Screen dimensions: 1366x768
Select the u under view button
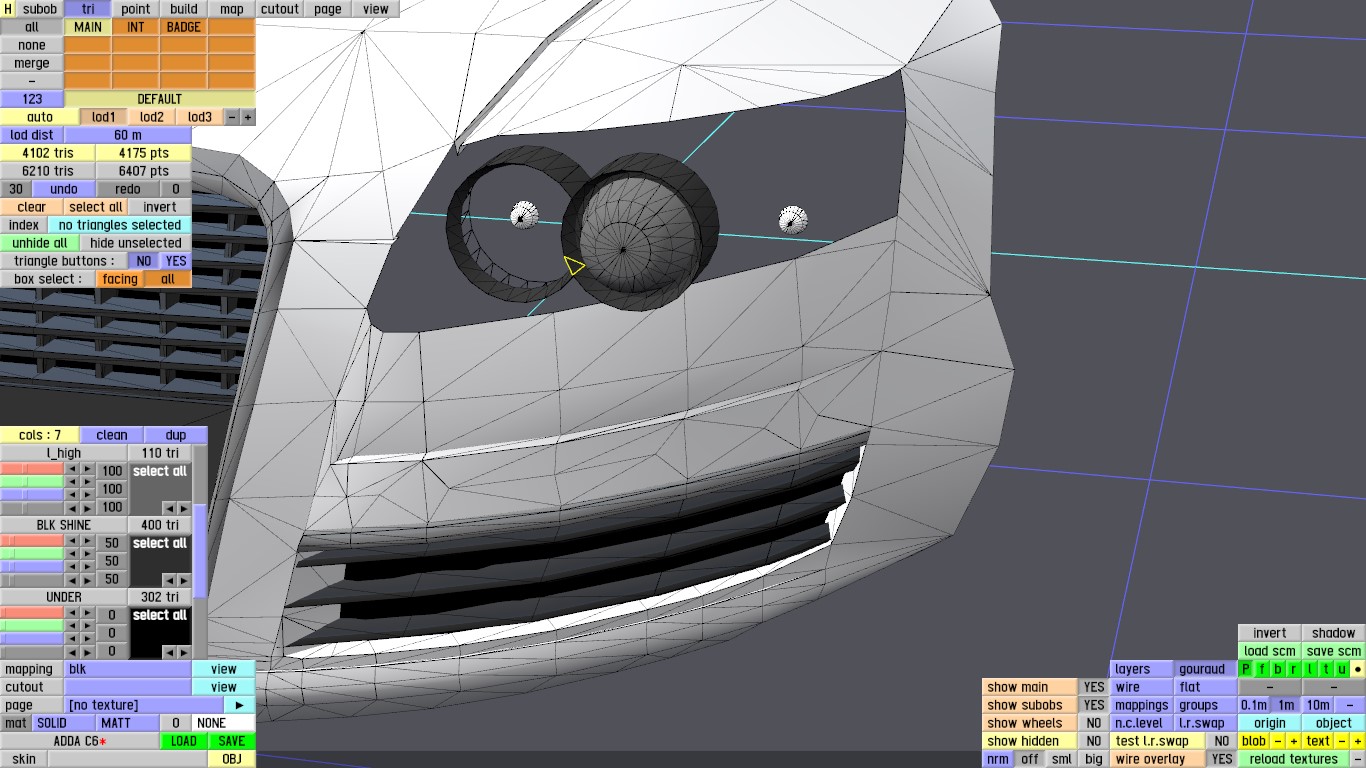[x=1342, y=669]
